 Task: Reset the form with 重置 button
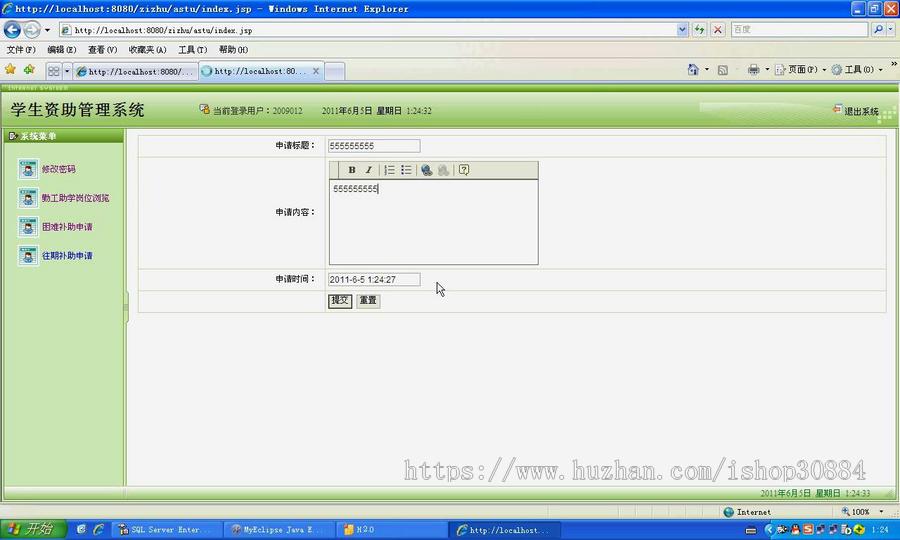coord(368,300)
